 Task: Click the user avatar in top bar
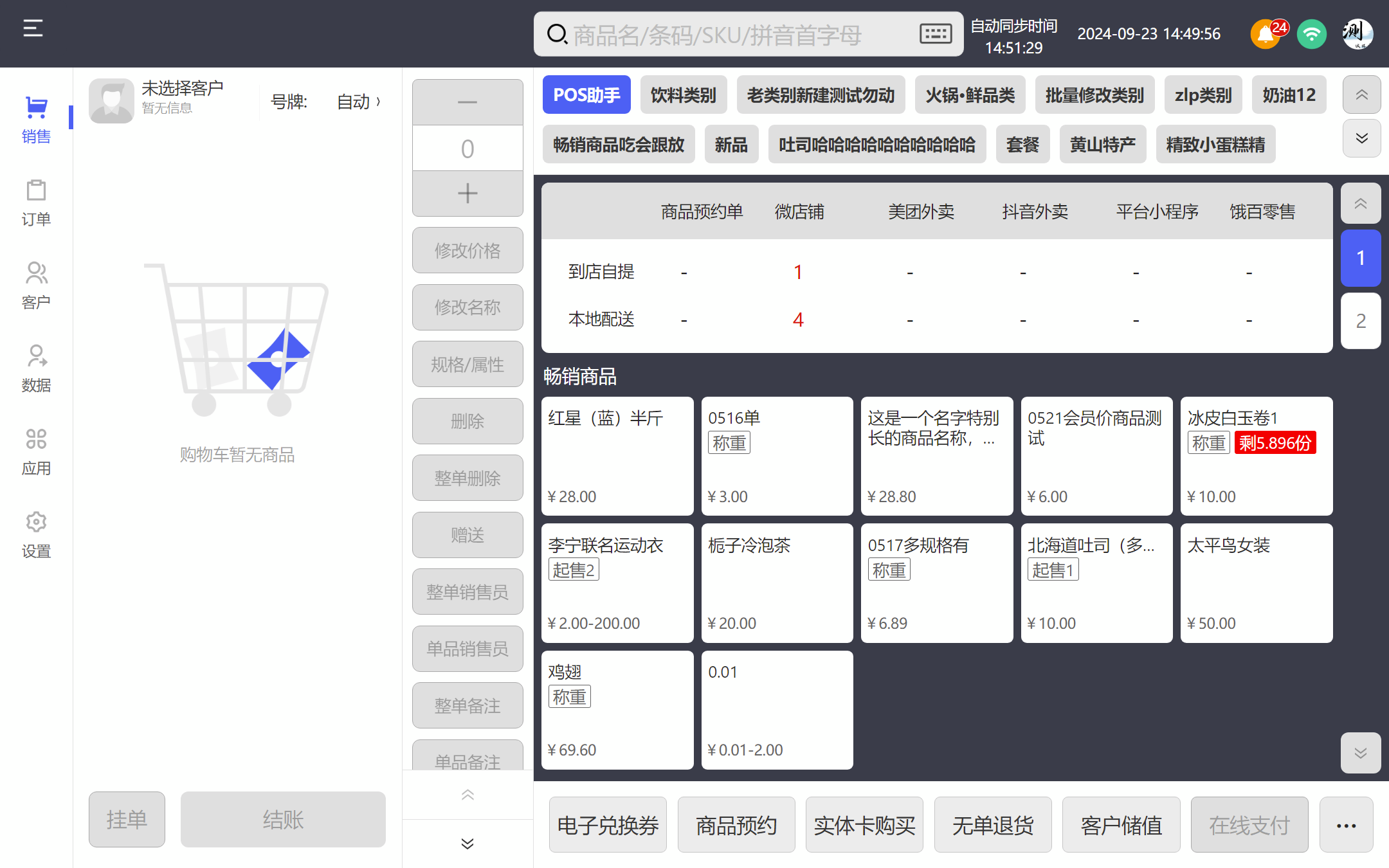tap(1357, 34)
